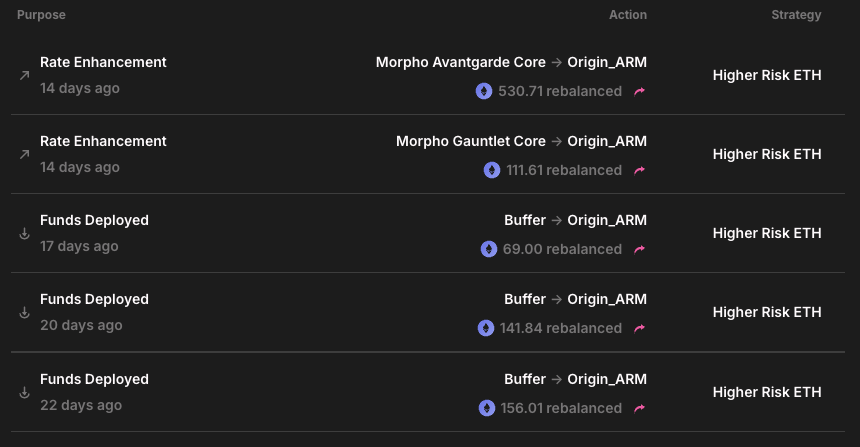Click the download arrow icon on 22 days ago row
This screenshot has height=447, width=860.
(25, 392)
